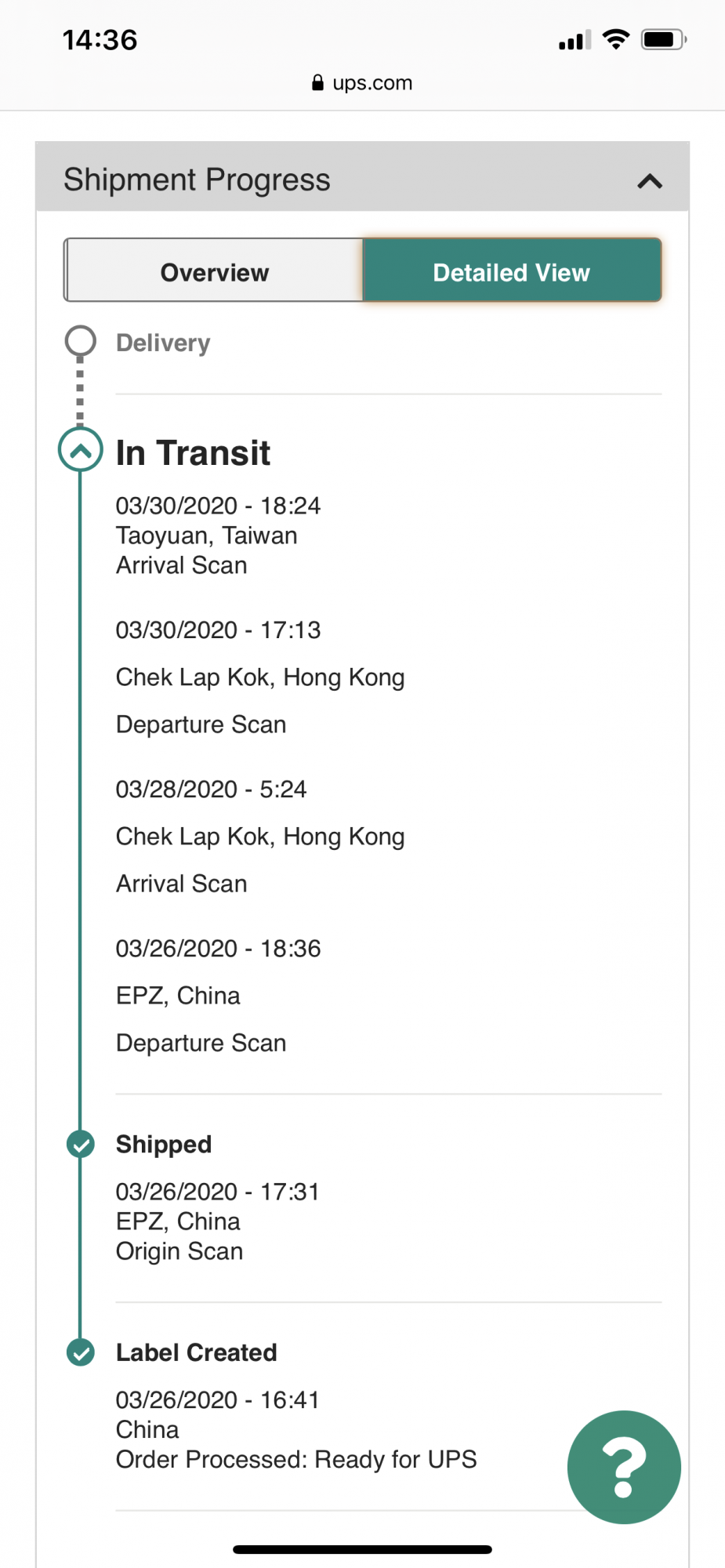
Task: Select the Taoyuan, Taiwan Arrival Scan entry
Action: (x=218, y=535)
